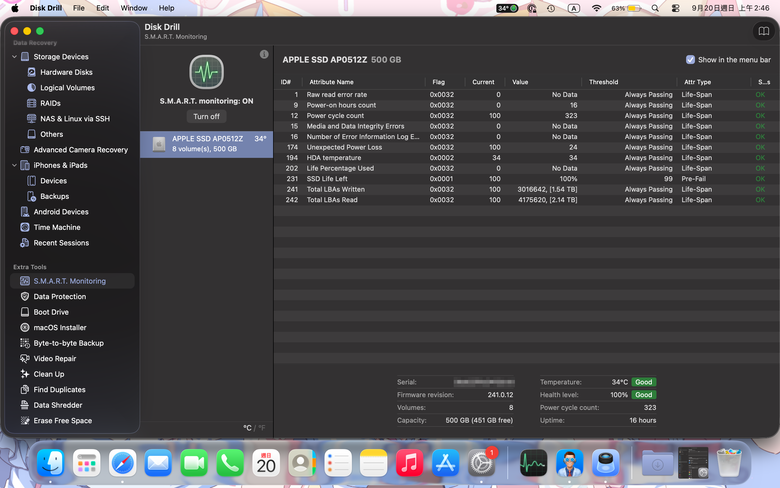Turn off S.M.A.R.T. monitoring
This screenshot has width=780, height=488.
click(x=206, y=116)
